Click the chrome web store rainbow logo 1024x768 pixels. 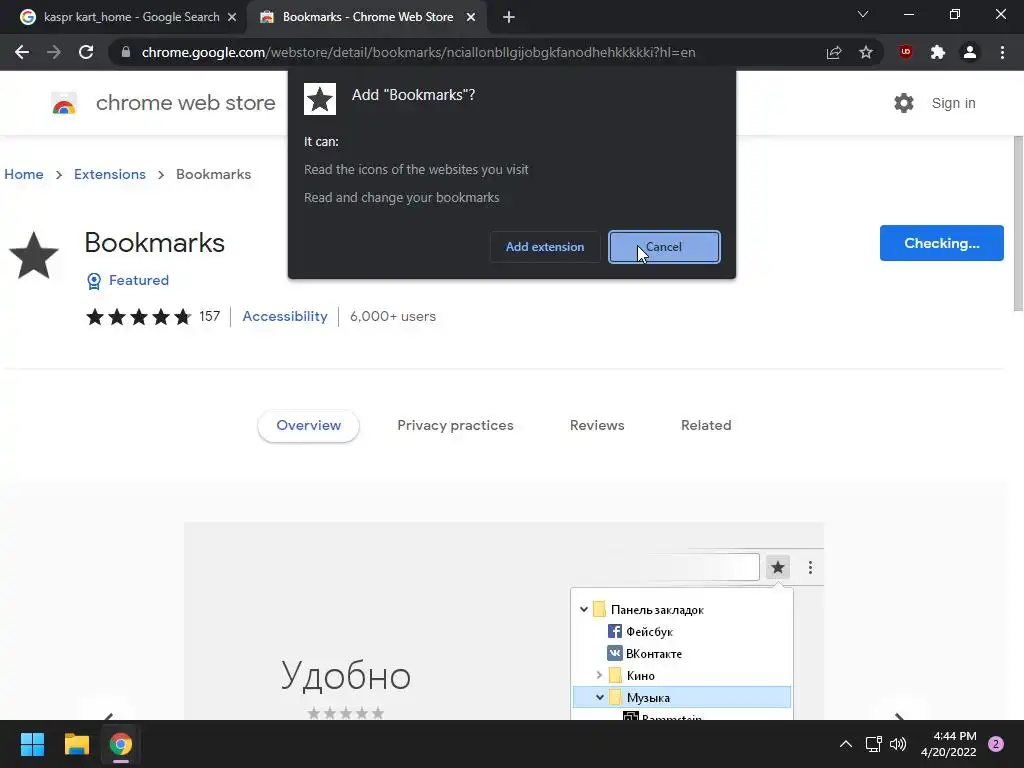tap(64, 103)
